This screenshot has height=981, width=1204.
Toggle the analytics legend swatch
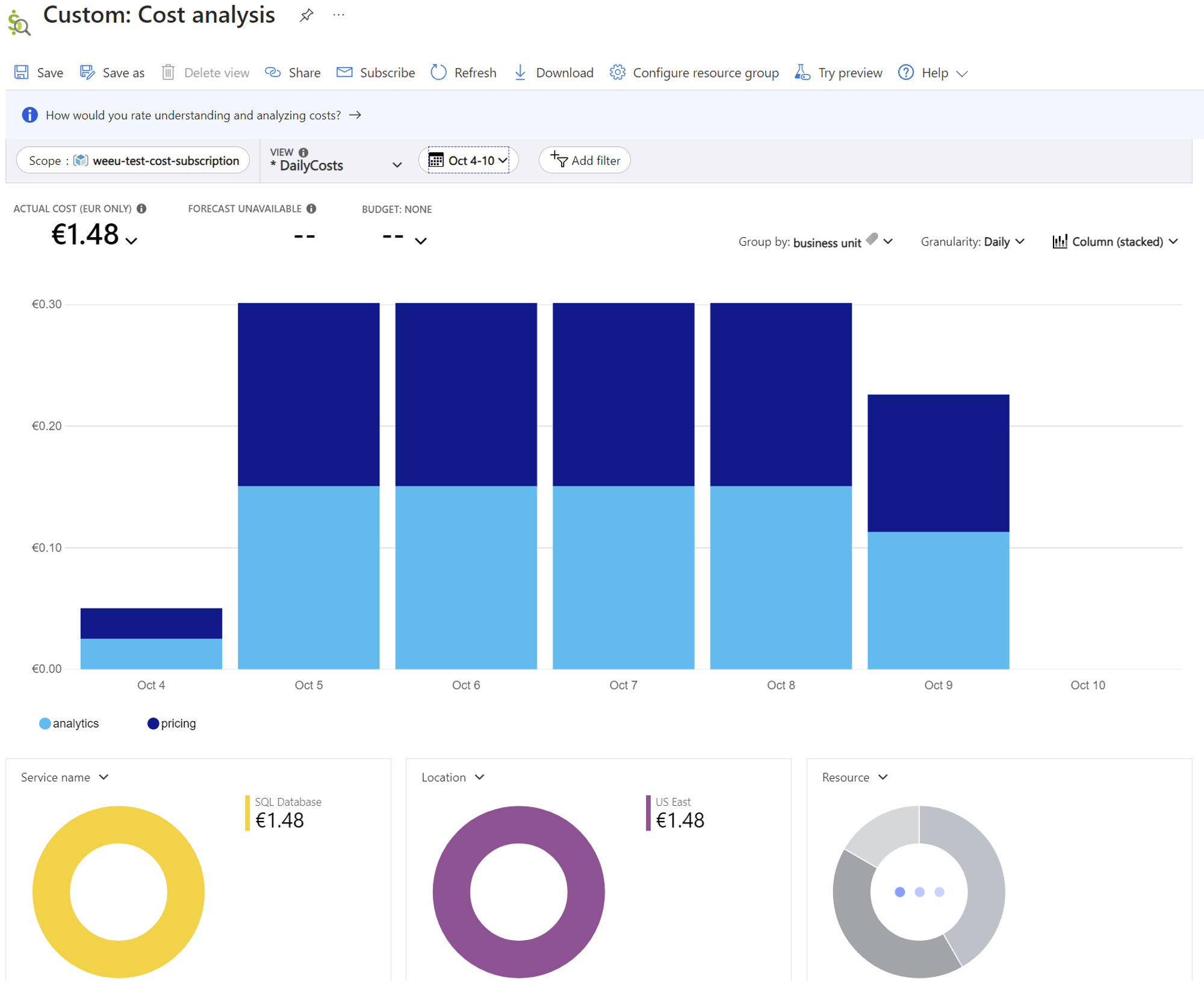pos(45,723)
